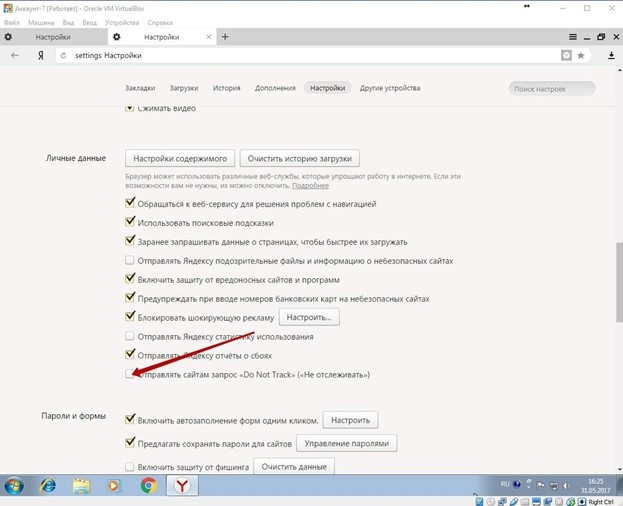Switch to the История section
Image resolution: width=623 pixels, height=506 pixels.
pos(226,88)
